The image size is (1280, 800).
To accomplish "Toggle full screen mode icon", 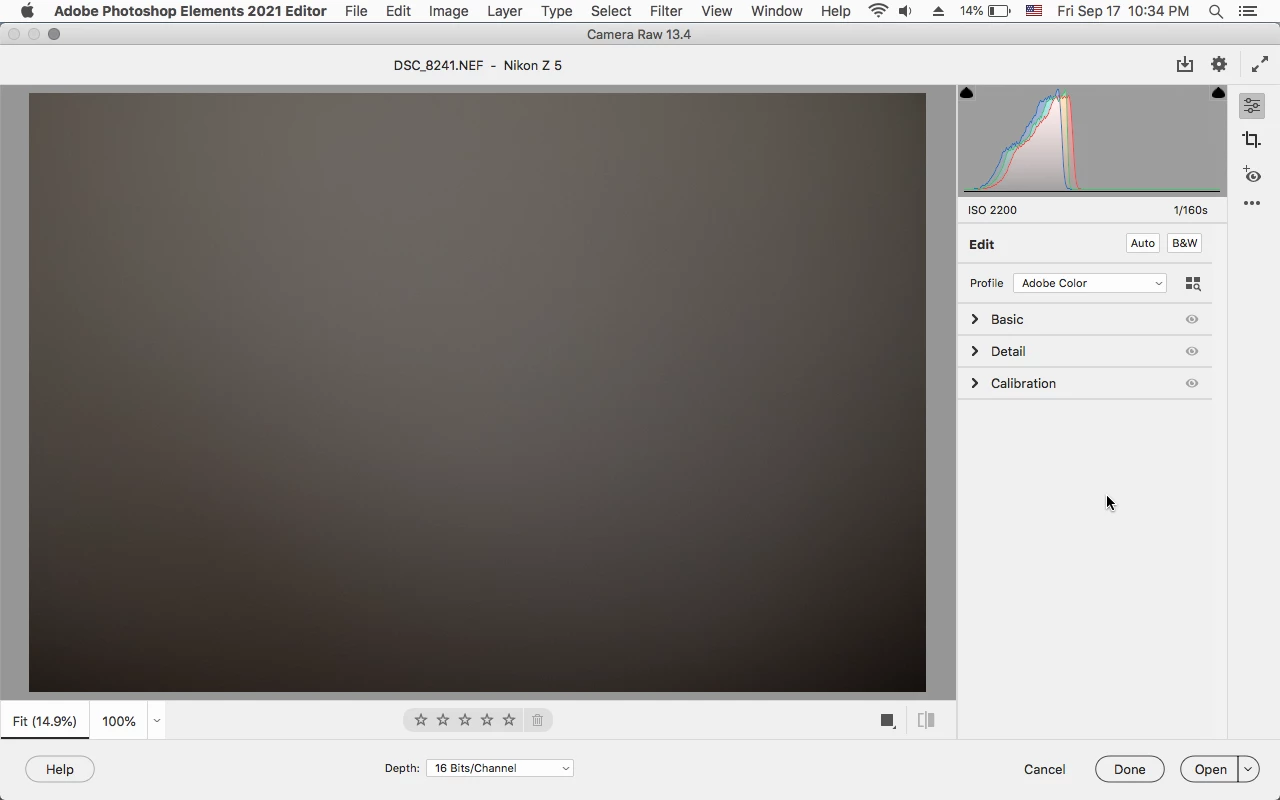I will tap(1260, 65).
